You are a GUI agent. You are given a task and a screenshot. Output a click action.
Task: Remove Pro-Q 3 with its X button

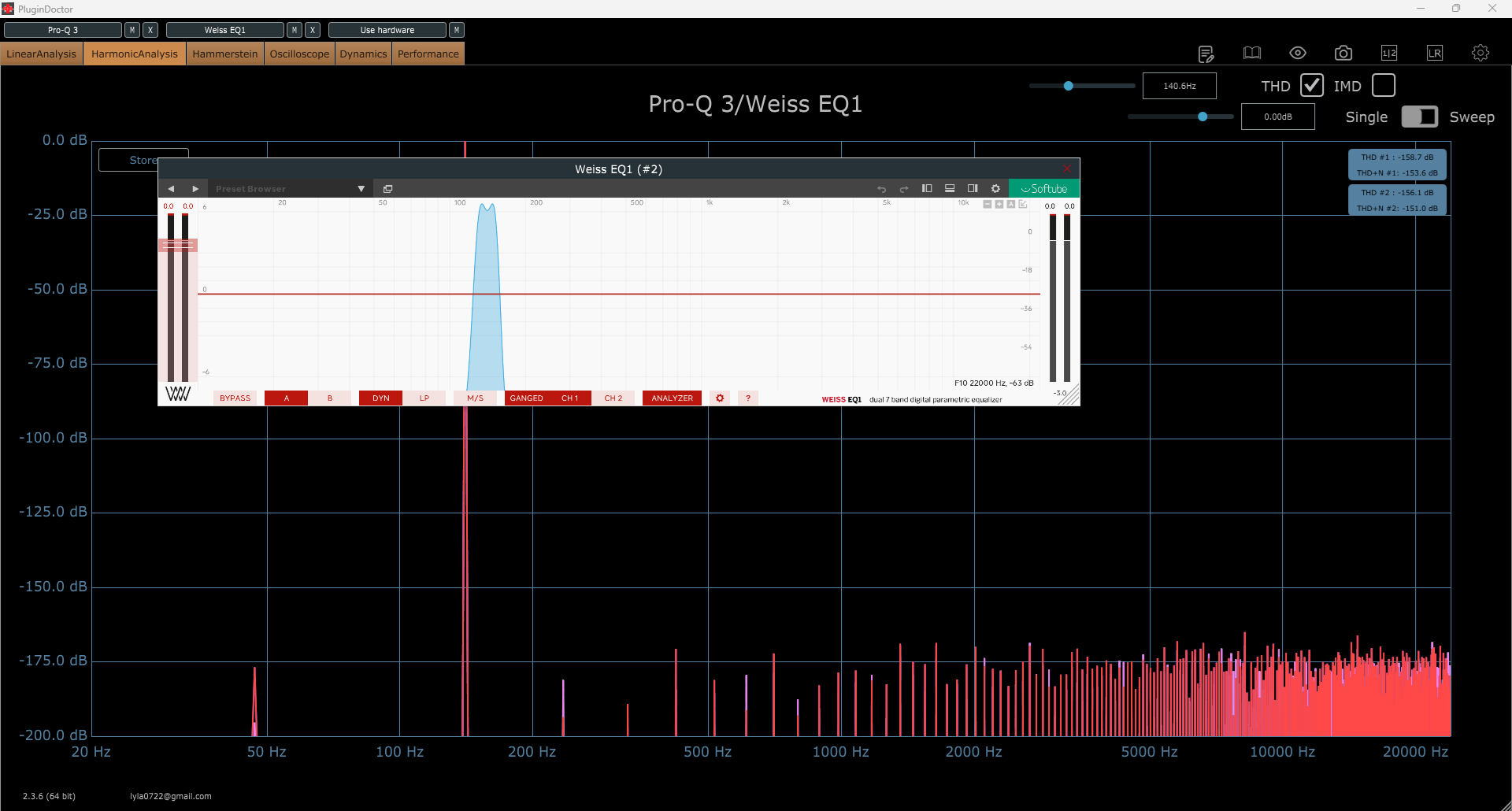tap(150, 30)
